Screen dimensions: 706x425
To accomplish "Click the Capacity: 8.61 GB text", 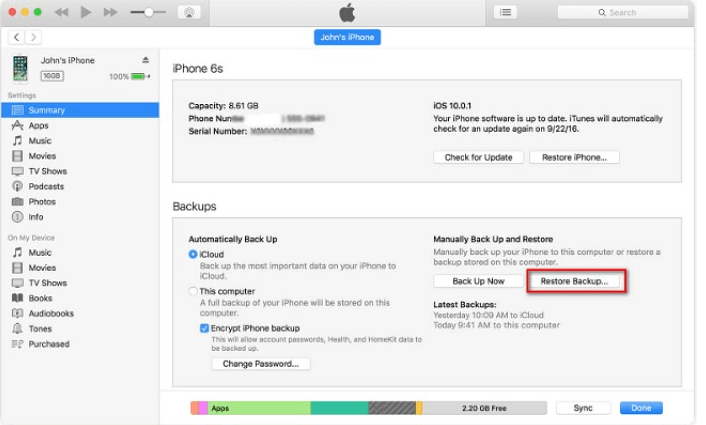I will pyautogui.click(x=223, y=106).
